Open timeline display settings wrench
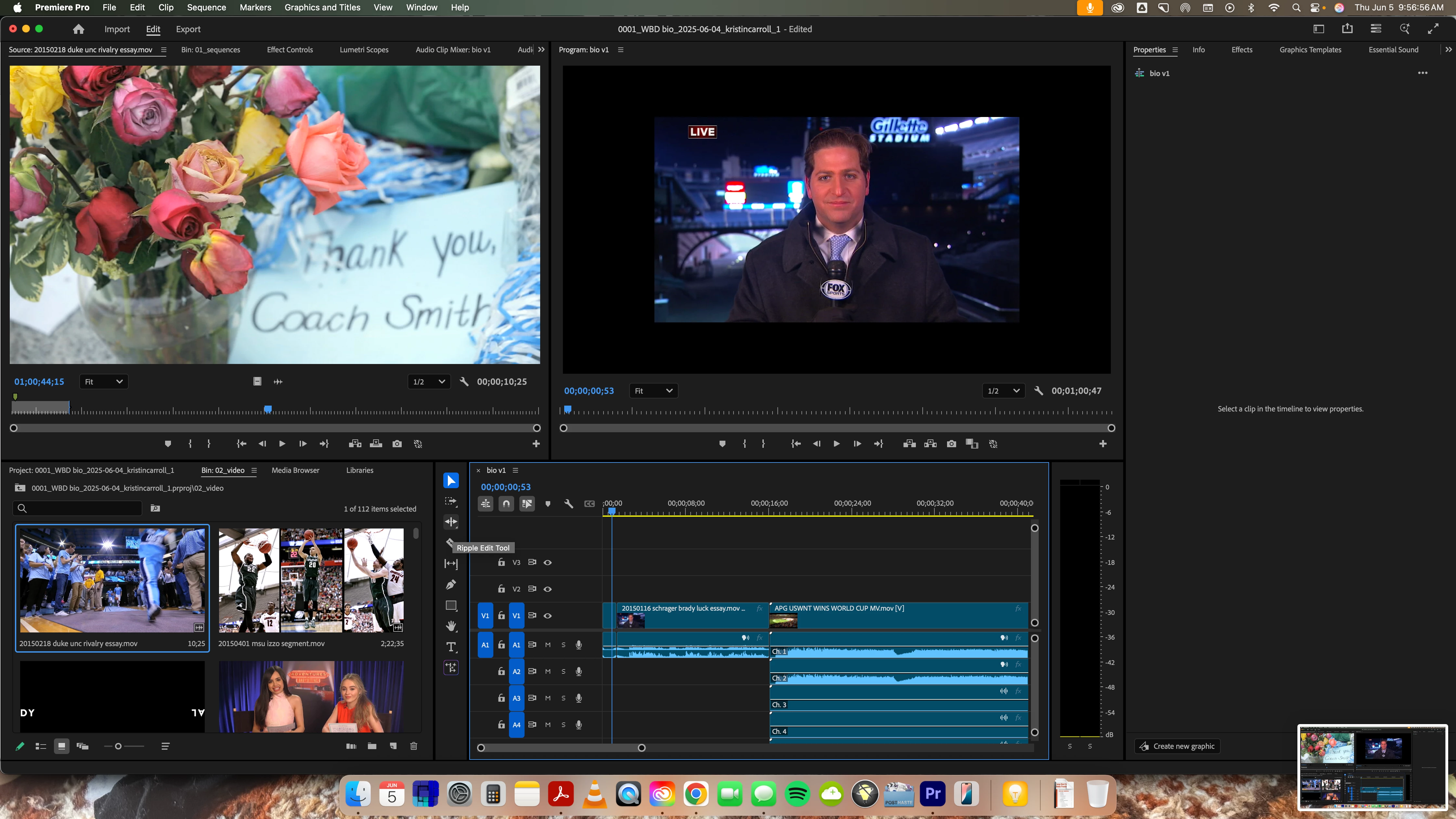The height and width of the screenshot is (819, 1456). (x=569, y=504)
